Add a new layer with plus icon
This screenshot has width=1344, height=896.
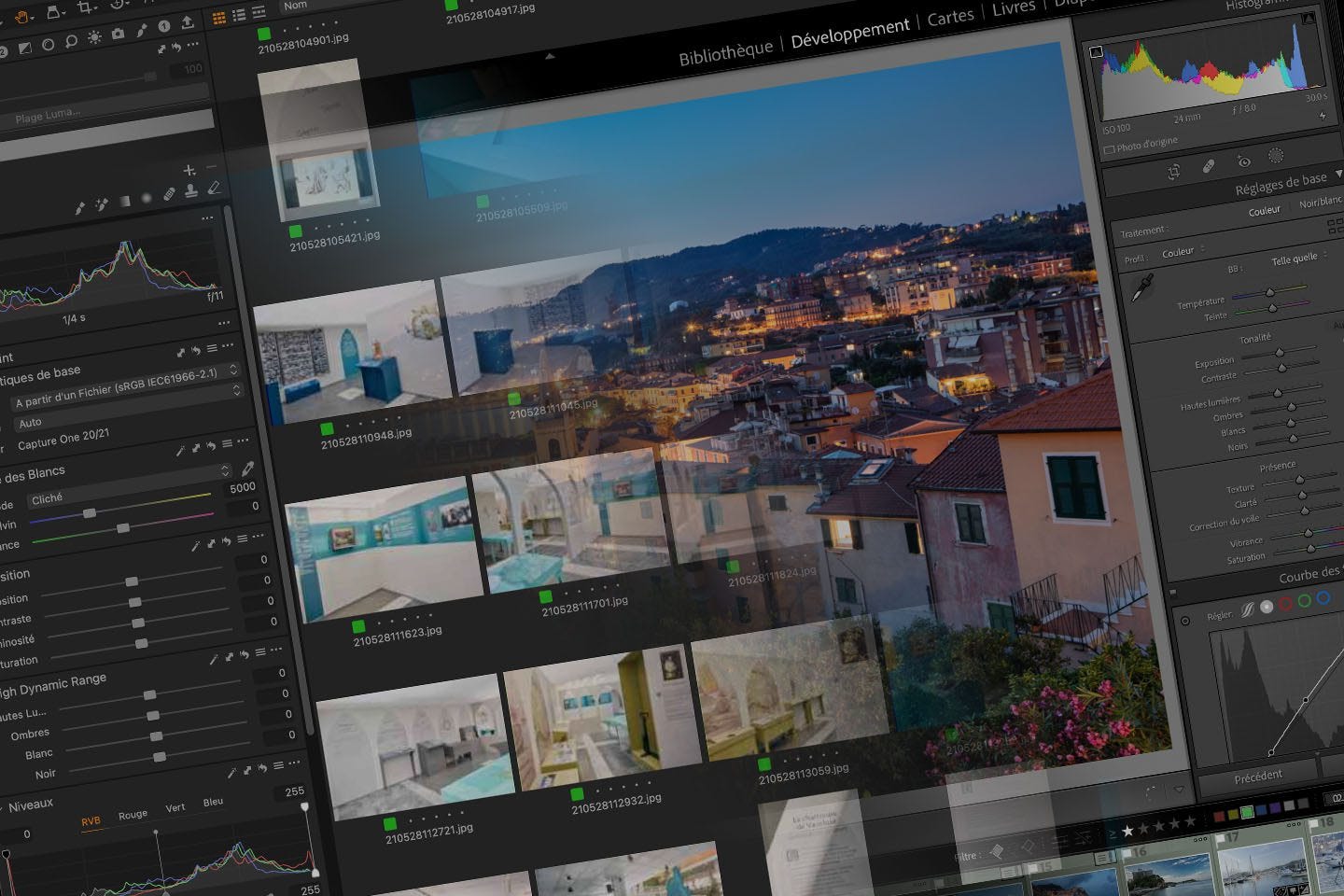189,170
